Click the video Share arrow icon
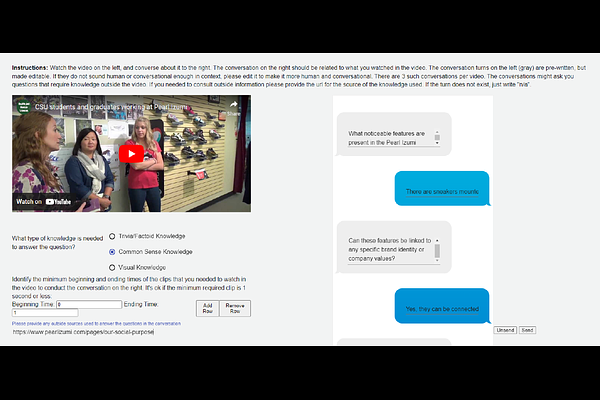This screenshot has height=400, width=600. pyautogui.click(x=233, y=104)
